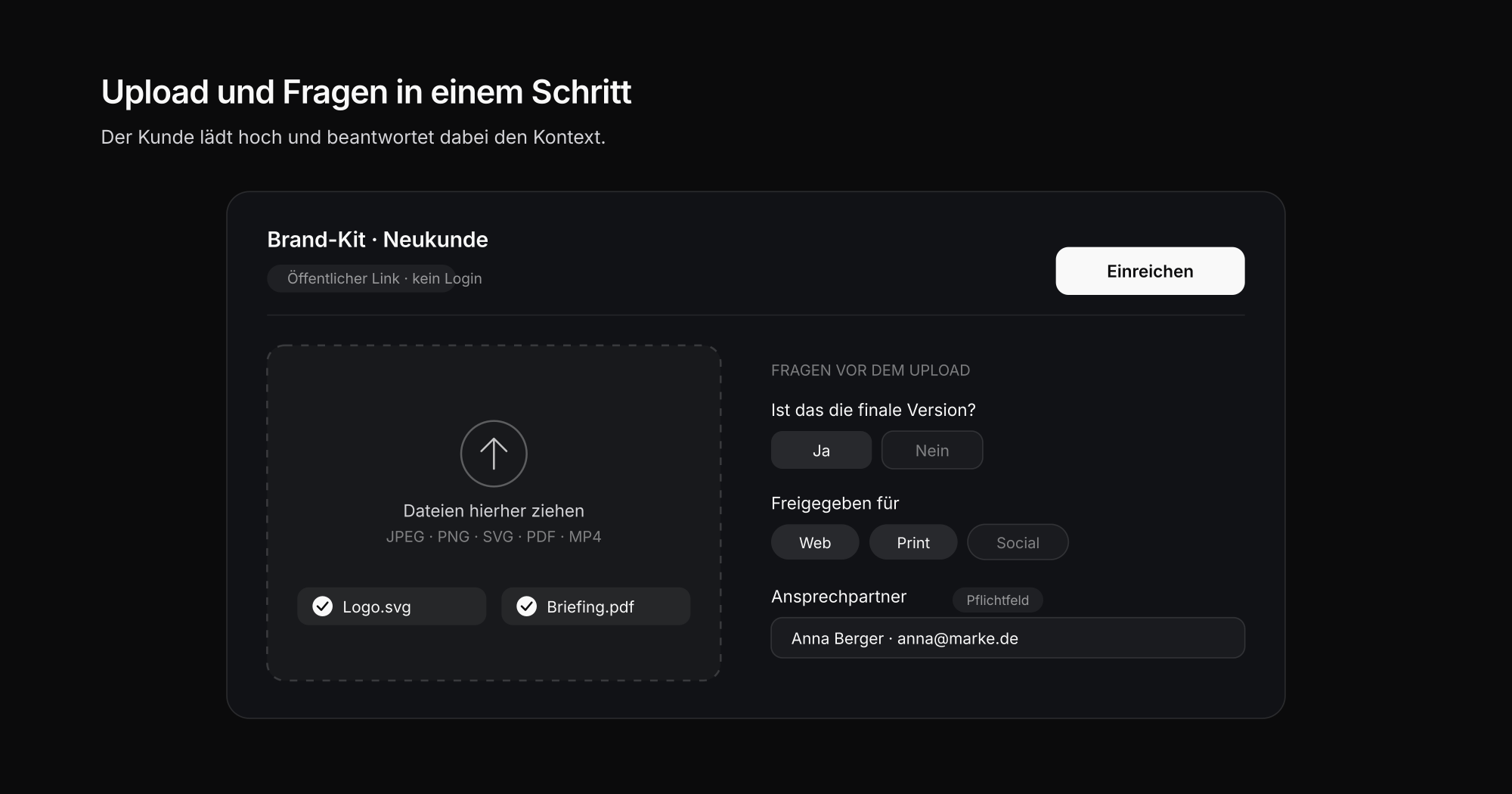Click the checkmark icon next to Logo.svg

click(x=323, y=606)
